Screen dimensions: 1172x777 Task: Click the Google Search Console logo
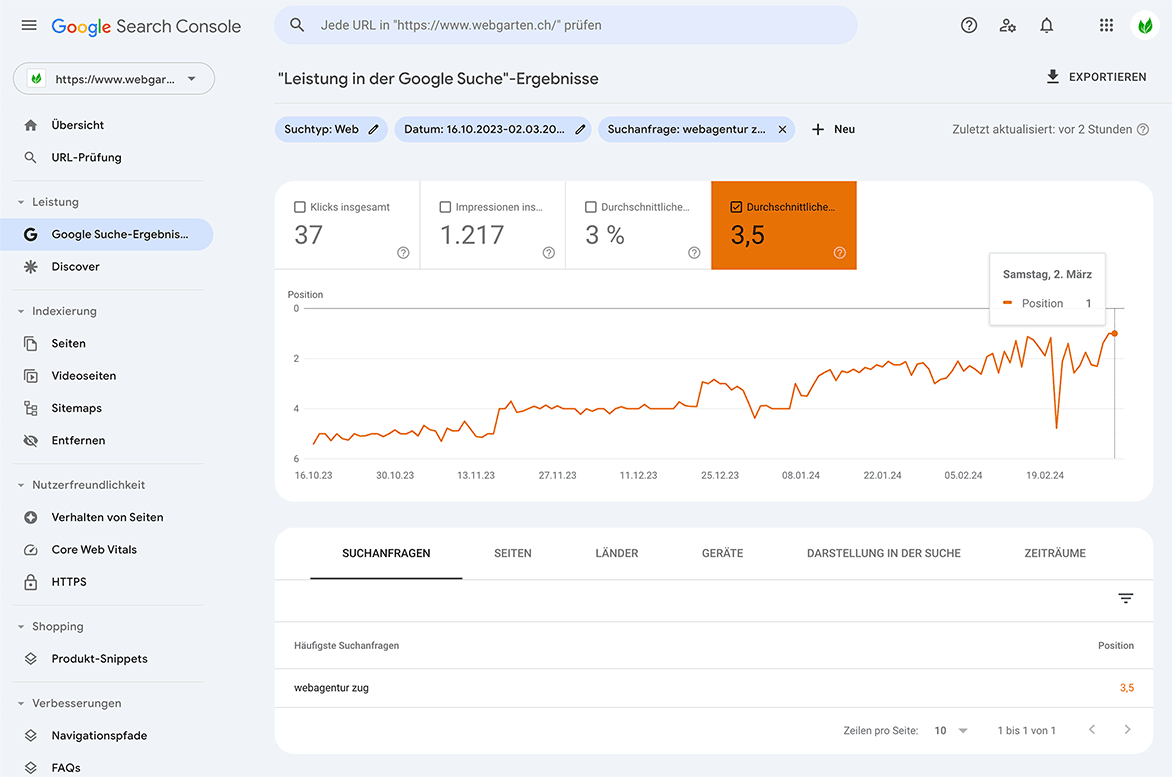[x=146, y=26]
